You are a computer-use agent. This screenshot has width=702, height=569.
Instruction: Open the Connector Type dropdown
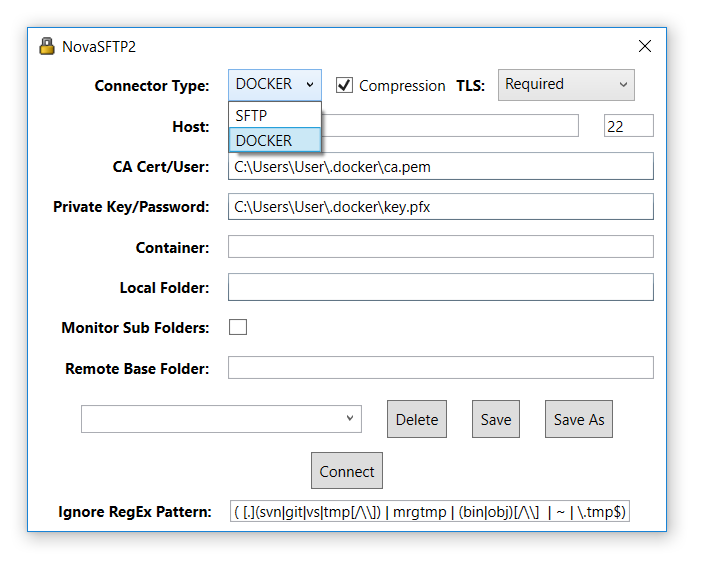pos(275,85)
